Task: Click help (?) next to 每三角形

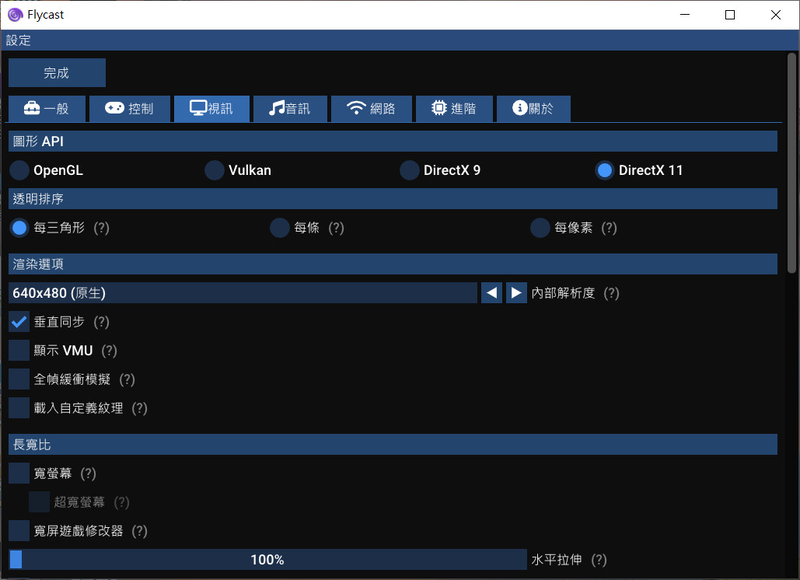Action: (x=102, y=228)
